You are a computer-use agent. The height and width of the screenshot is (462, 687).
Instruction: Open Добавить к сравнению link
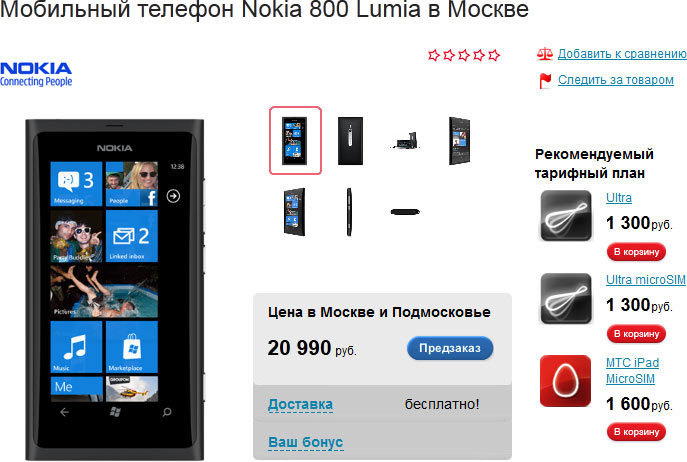[x=622, y=54]
